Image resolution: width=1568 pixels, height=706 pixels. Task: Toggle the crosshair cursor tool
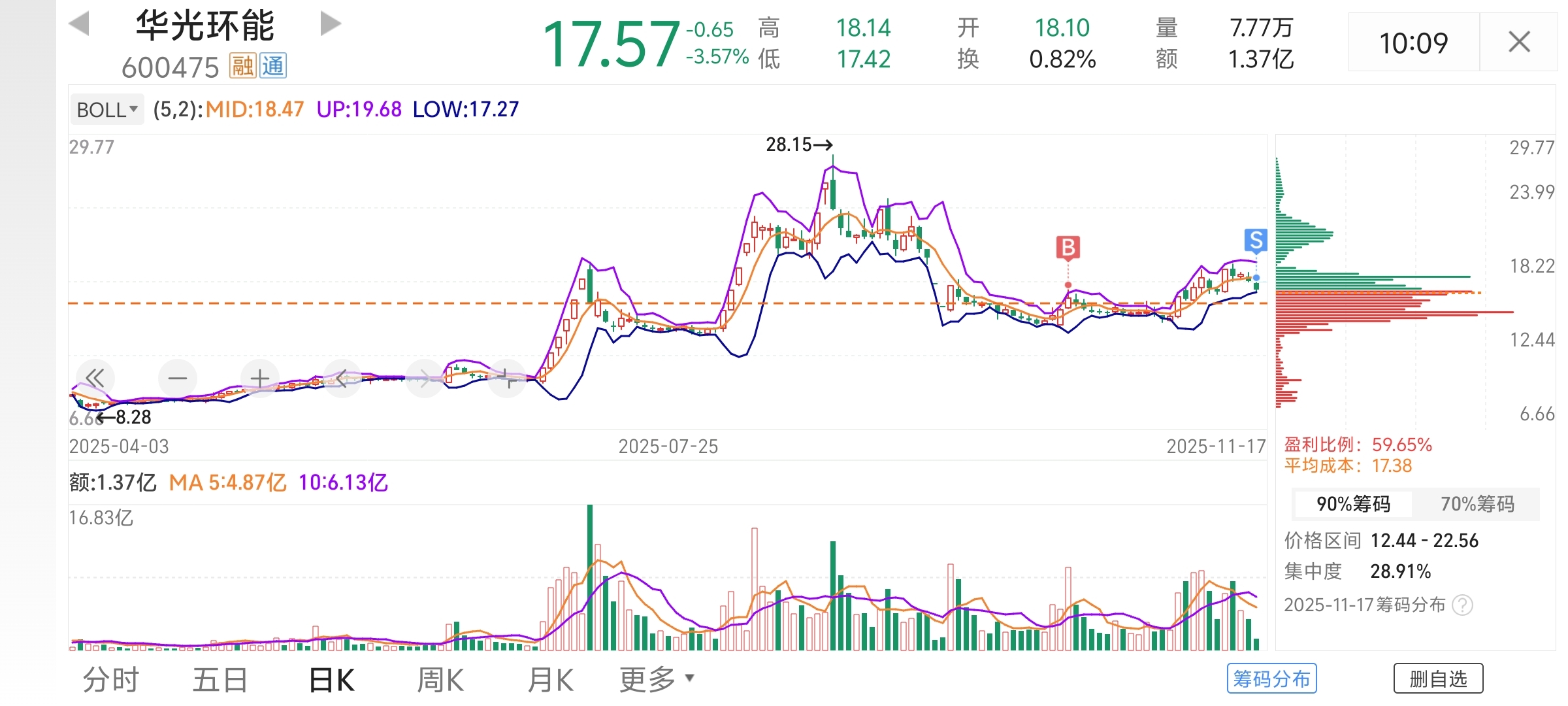[x=507, y=378]
